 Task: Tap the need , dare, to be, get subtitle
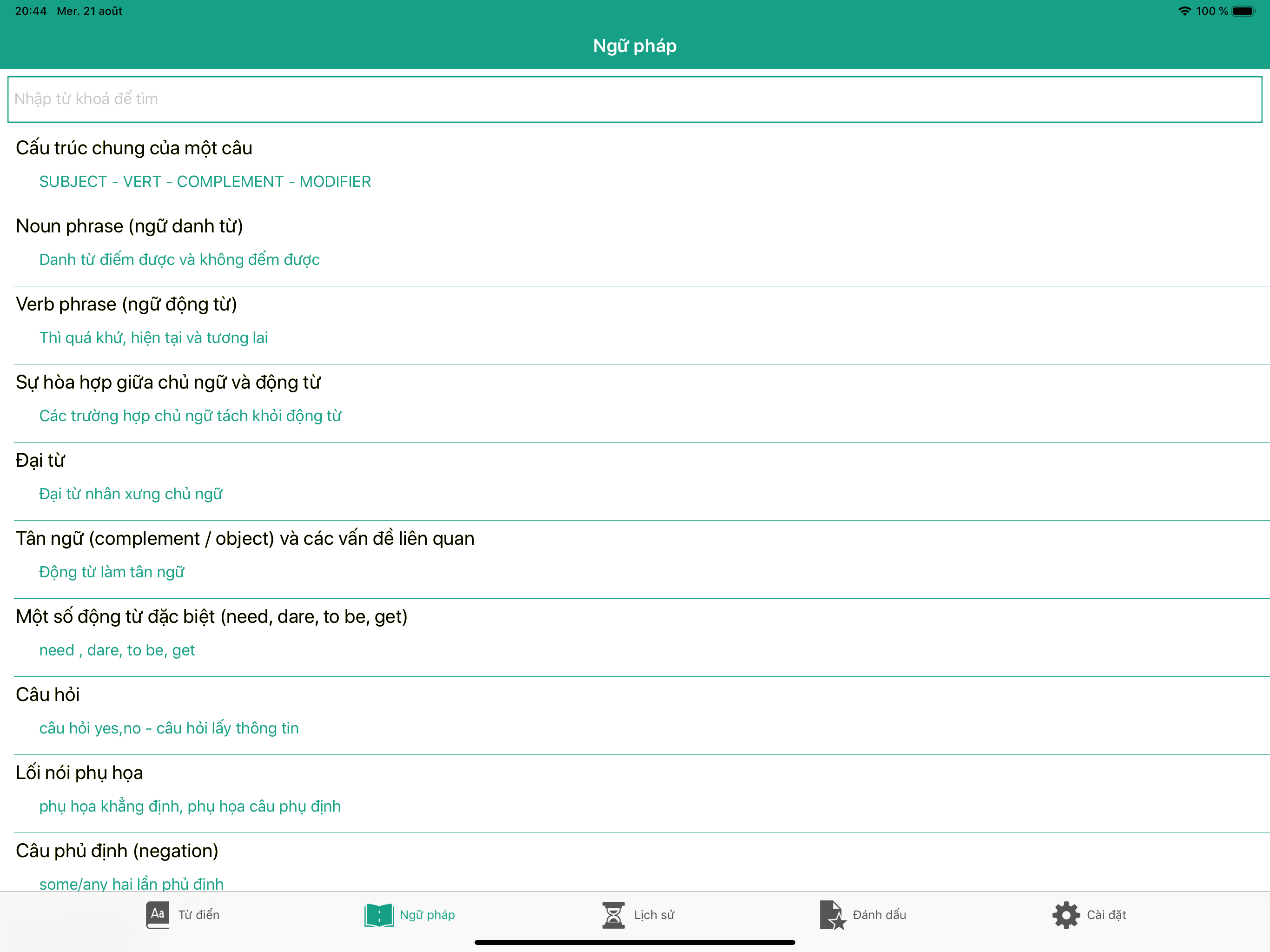pos(117,650)
